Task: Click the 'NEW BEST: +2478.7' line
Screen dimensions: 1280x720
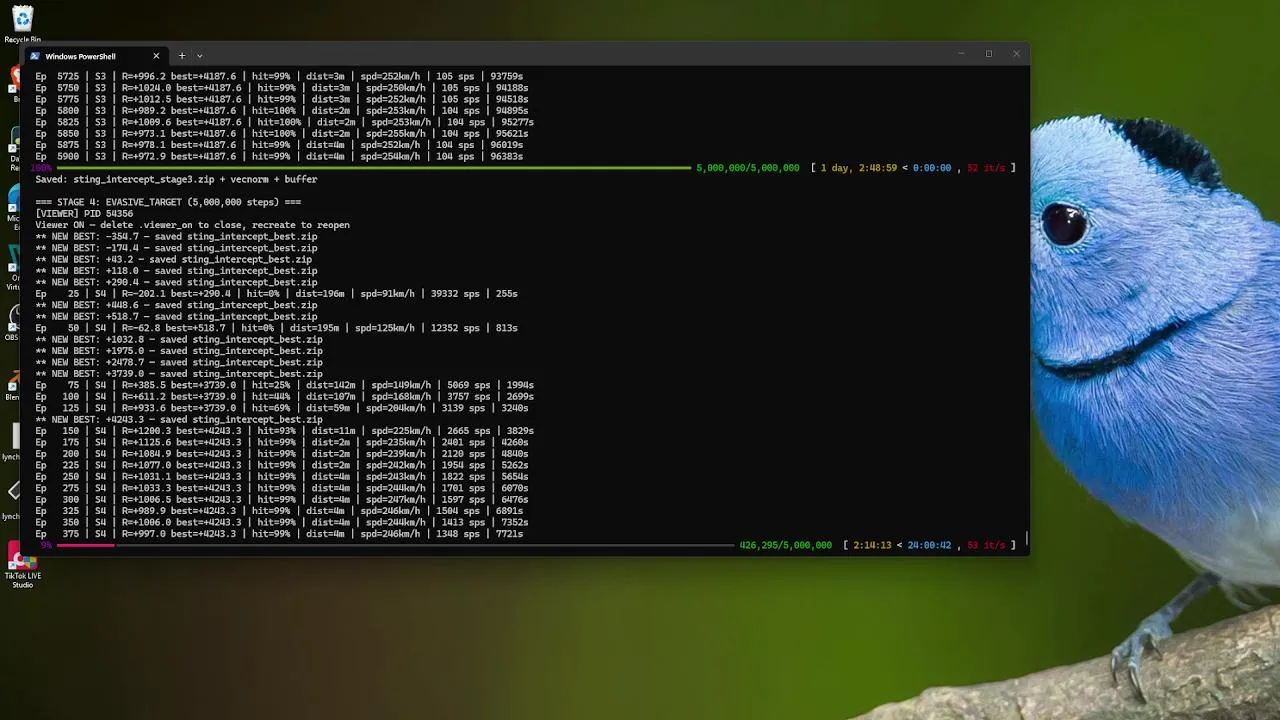Action: click(x=179, y=362)
